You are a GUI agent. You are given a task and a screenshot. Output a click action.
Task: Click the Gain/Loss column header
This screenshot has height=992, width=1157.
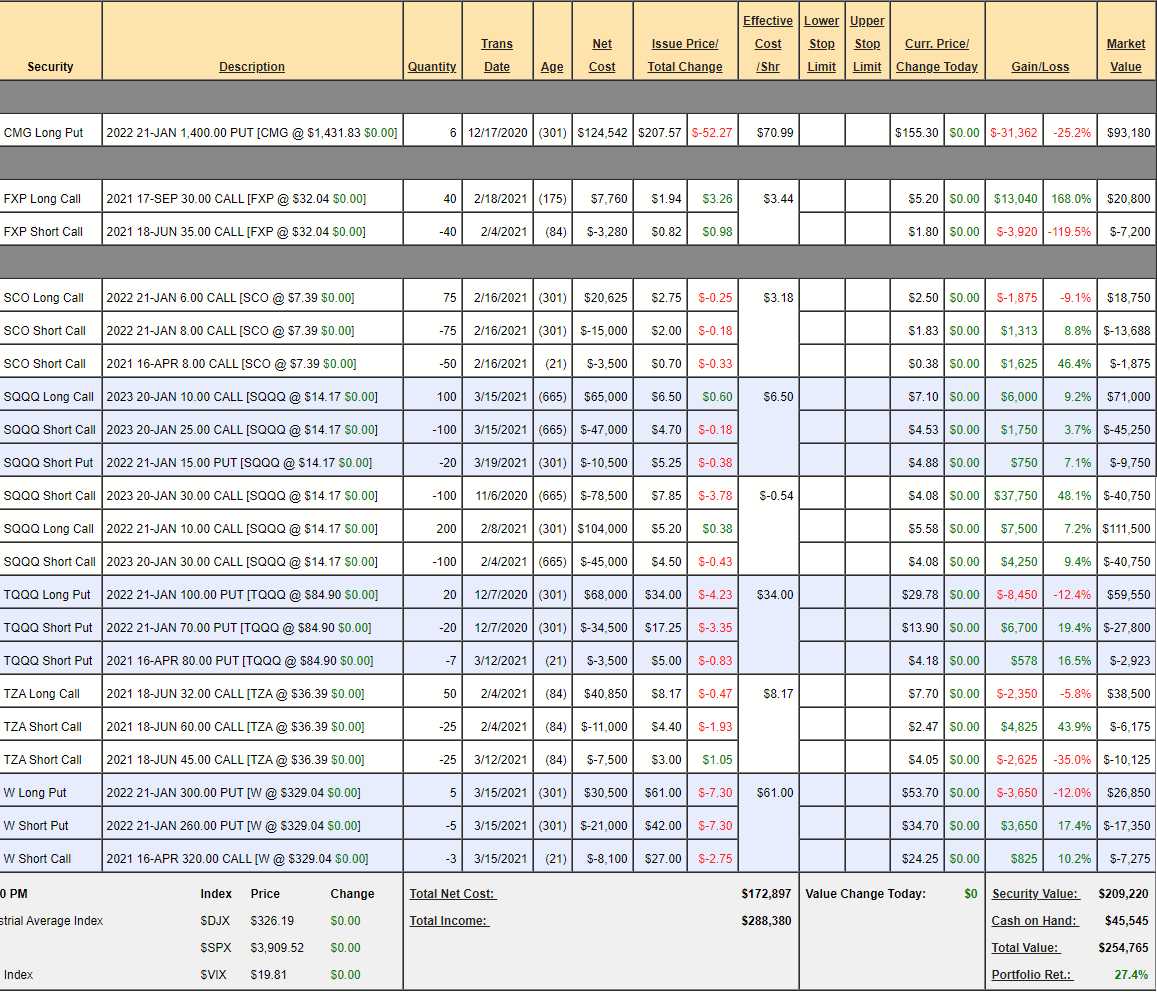pyautogui.click(x=1040, y=67)
